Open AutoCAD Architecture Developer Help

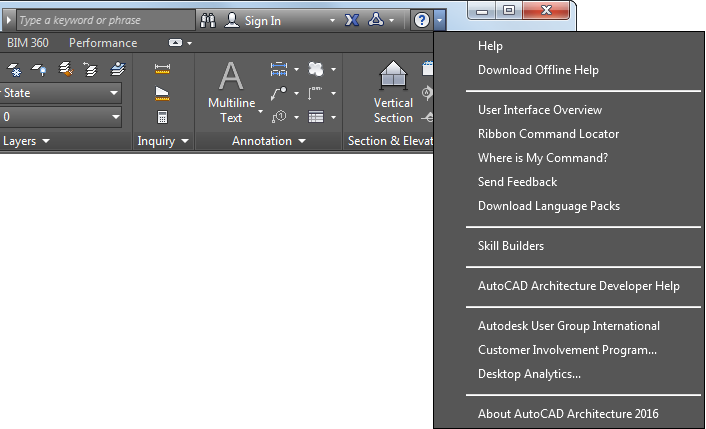[579, 286]
